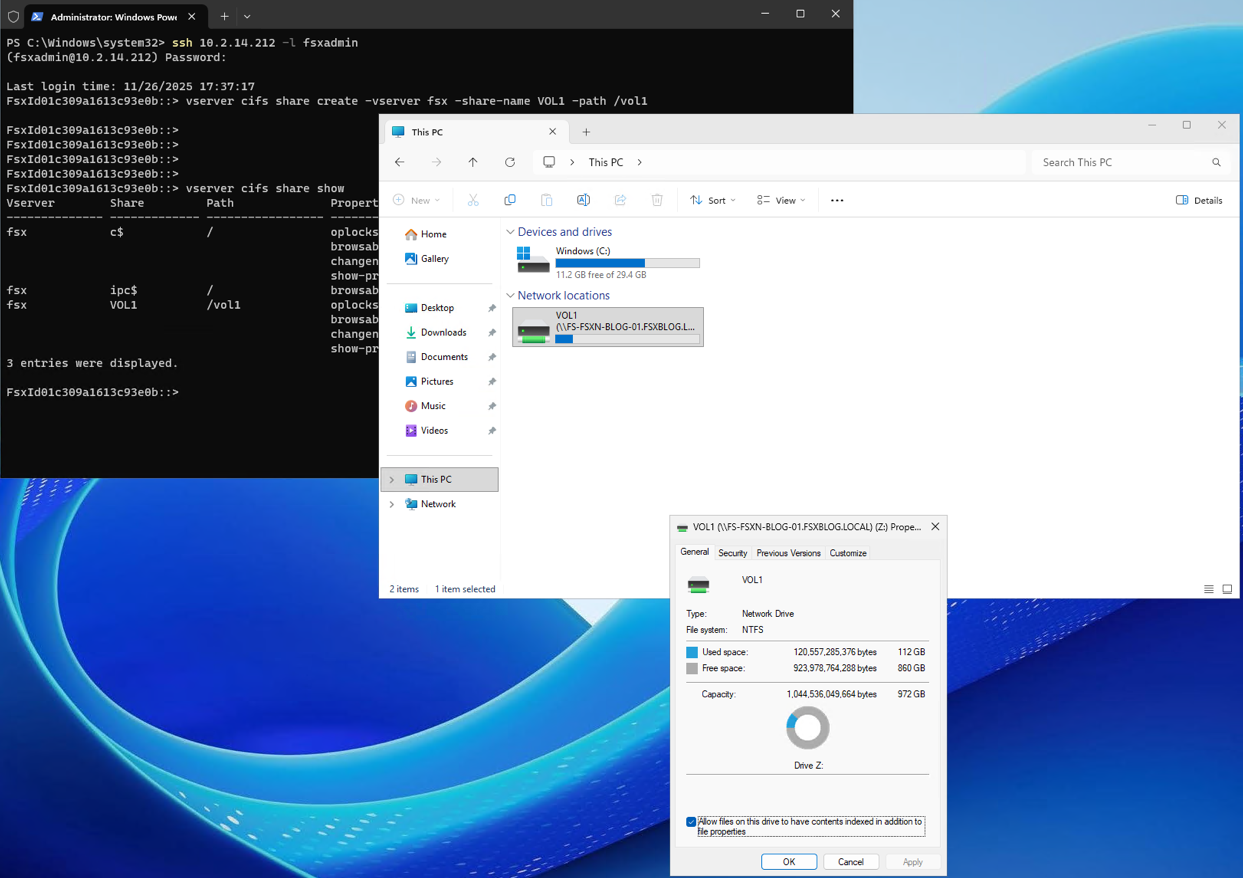1243x878 pixels.
Task: Open the New dropdown menu
Action: 417,200
